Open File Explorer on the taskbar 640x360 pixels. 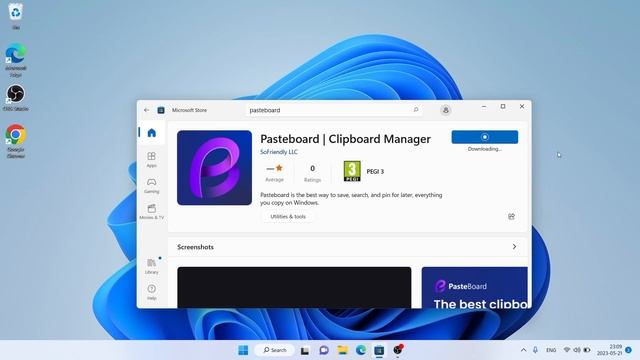click(342, 350)
